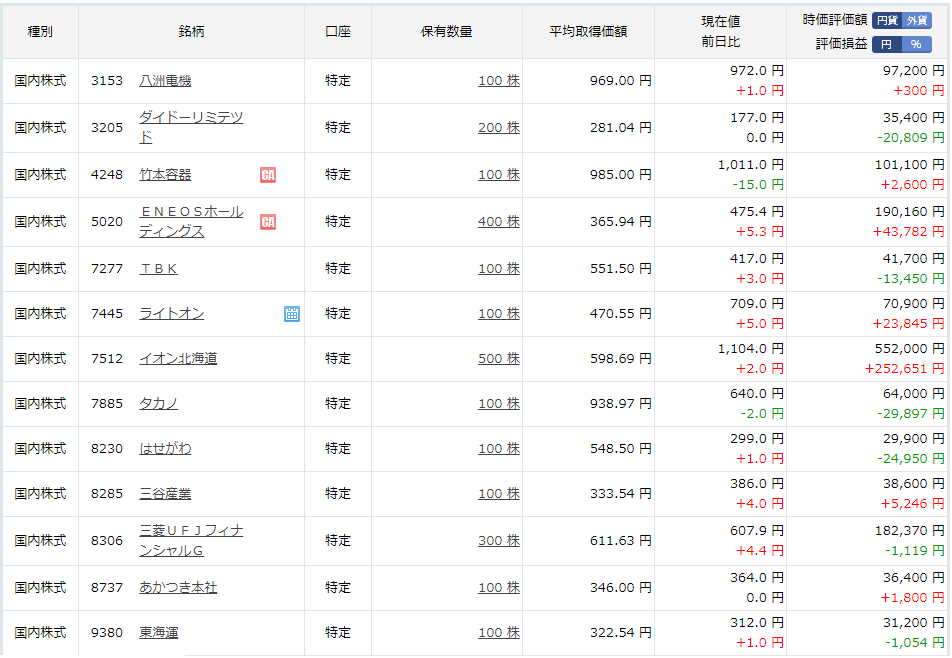This screenshot has height=658, width=952.
Task: Open the ライトオン stock link
Action: tap(172, 313)
